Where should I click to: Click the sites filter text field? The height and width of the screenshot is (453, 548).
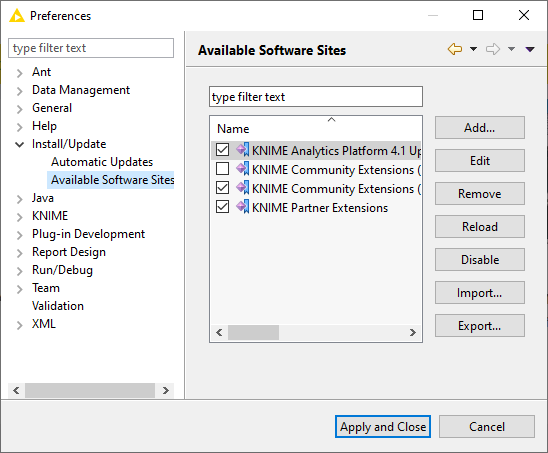[x=316, y=97]
